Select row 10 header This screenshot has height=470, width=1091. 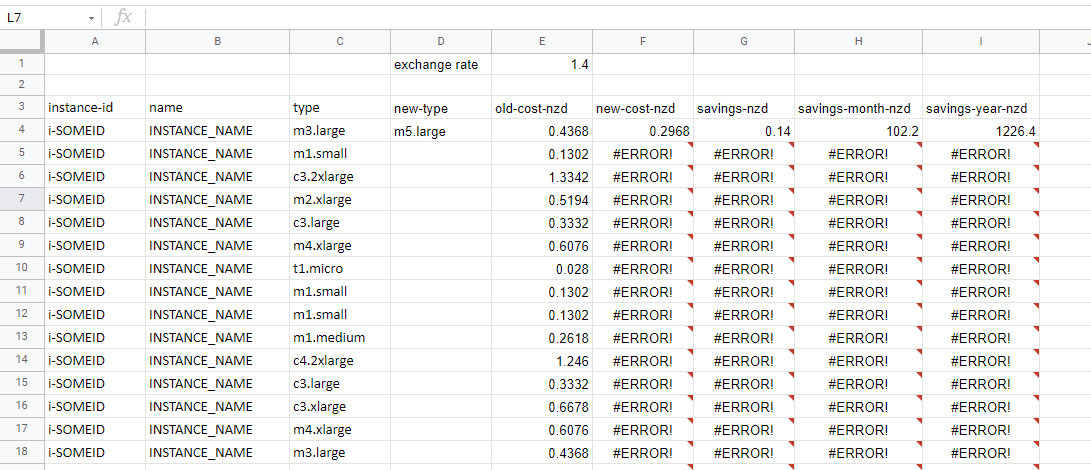click(x=21, y=268)
